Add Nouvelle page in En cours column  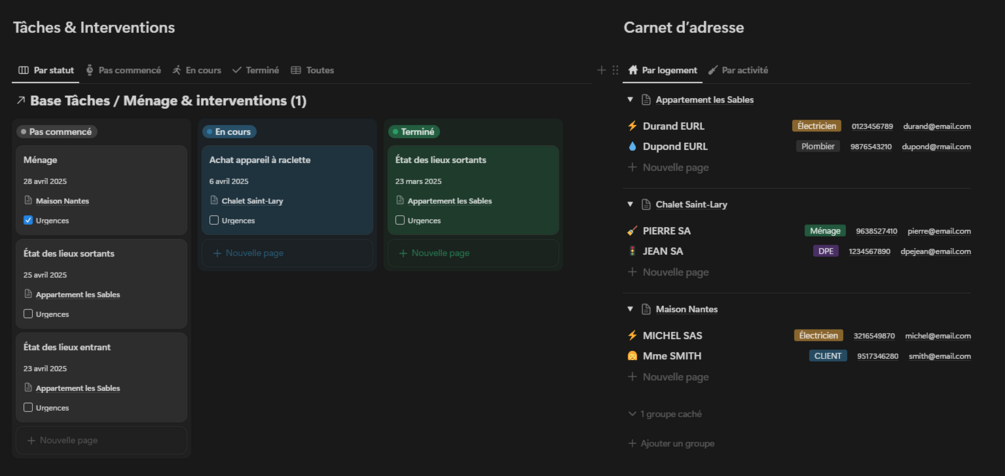tap(248, 253)
